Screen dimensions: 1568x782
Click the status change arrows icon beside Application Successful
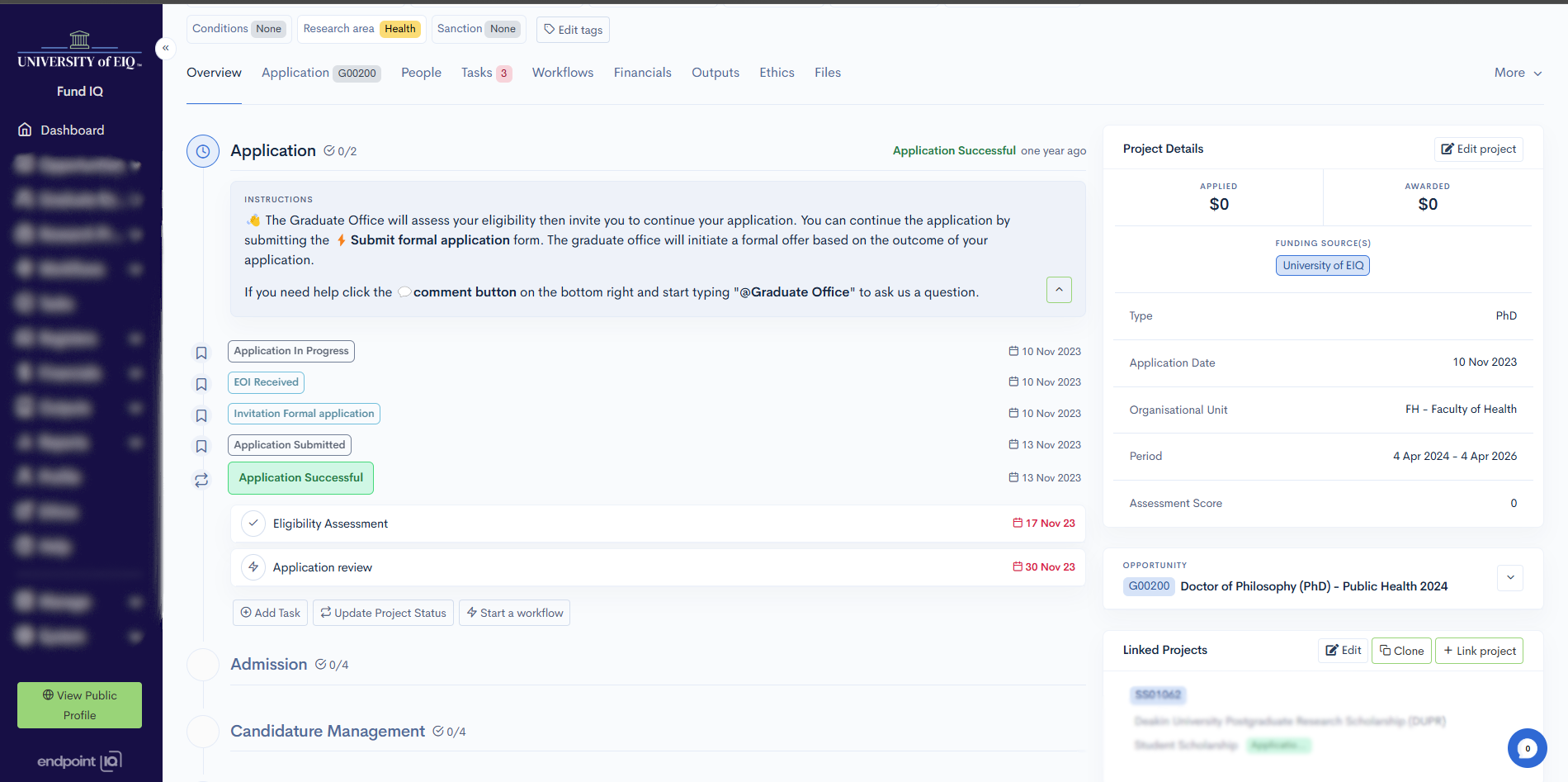coord(201,480)
